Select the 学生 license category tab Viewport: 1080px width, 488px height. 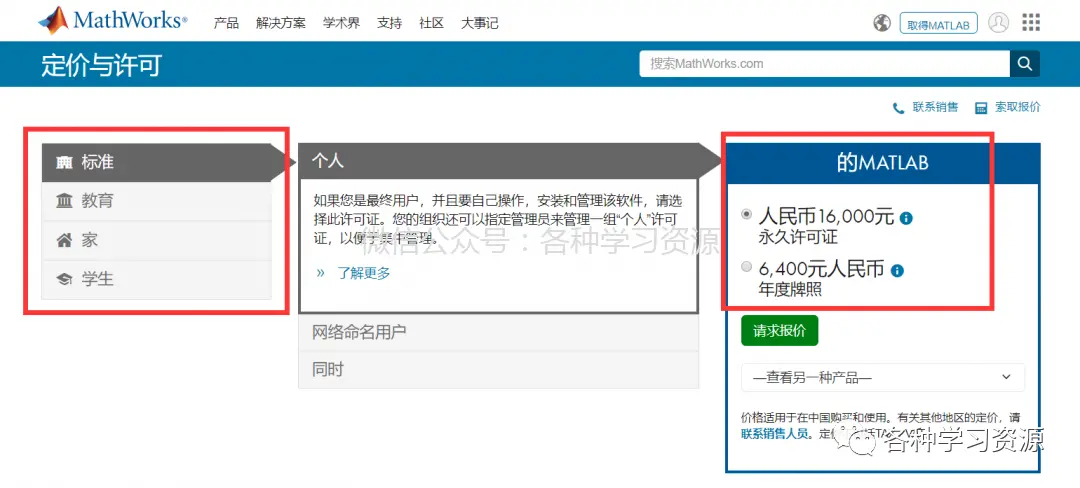click(x=156, y=279)
